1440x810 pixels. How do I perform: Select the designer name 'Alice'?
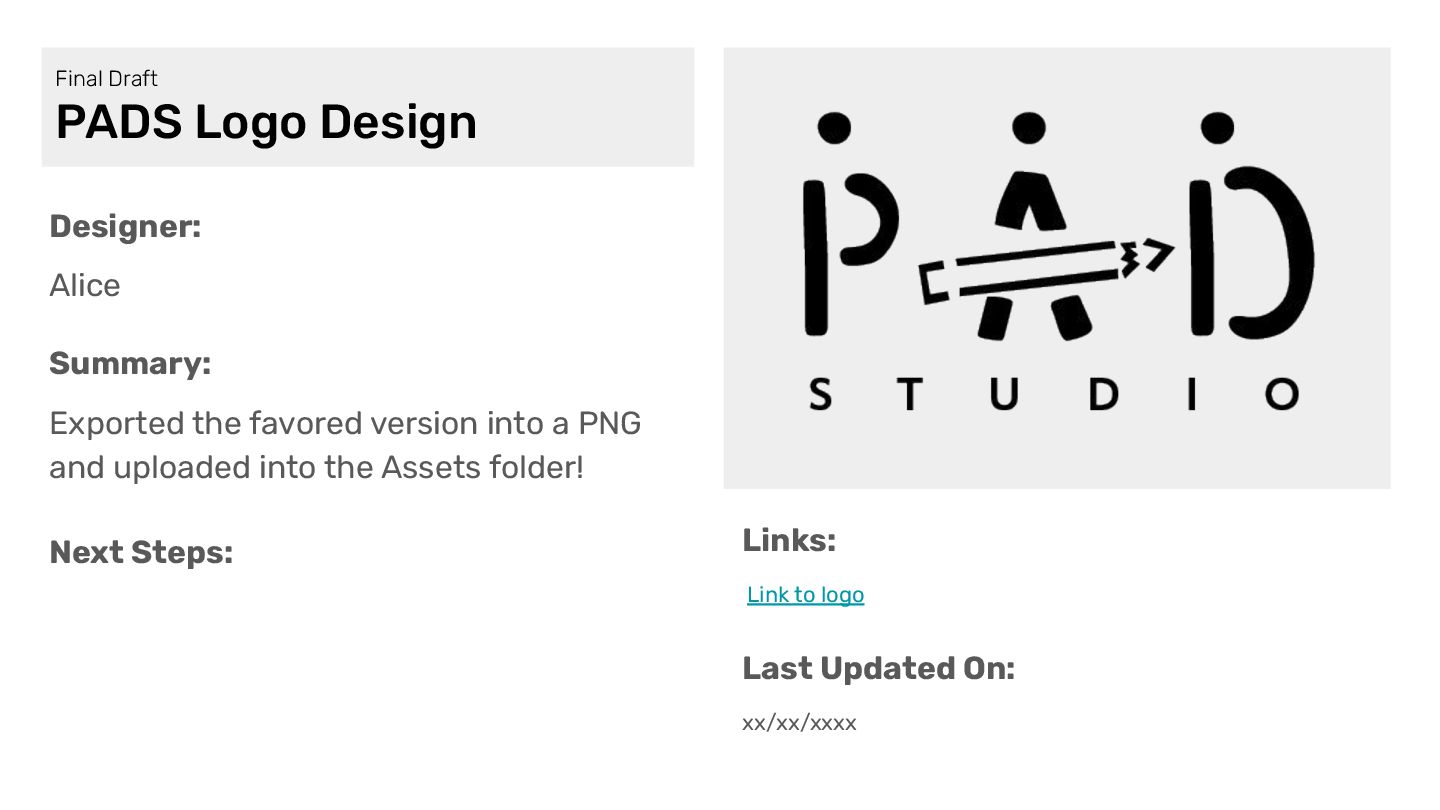pos(85,286)
